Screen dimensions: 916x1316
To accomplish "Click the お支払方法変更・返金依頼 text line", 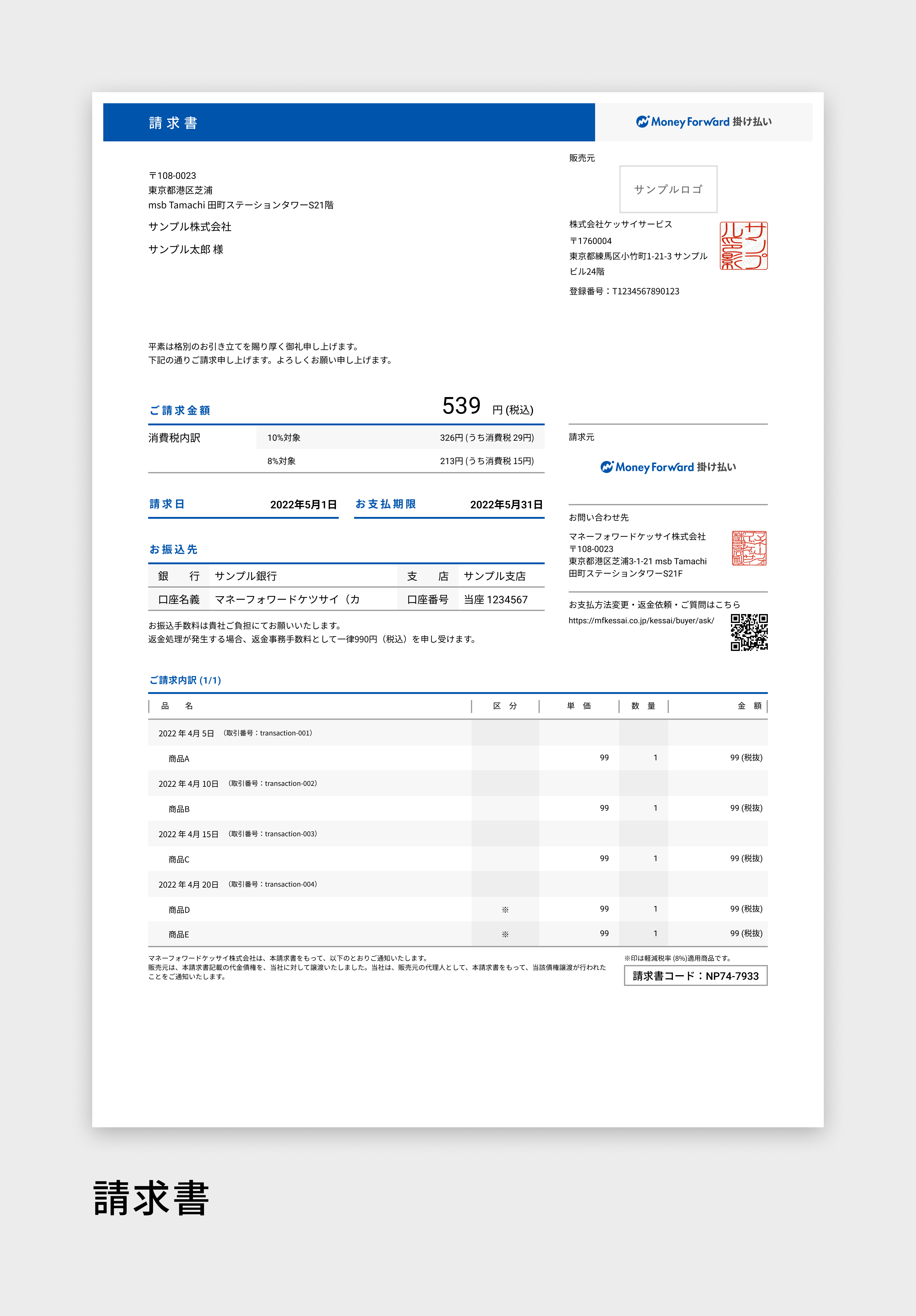I will [x=654, y=605].
